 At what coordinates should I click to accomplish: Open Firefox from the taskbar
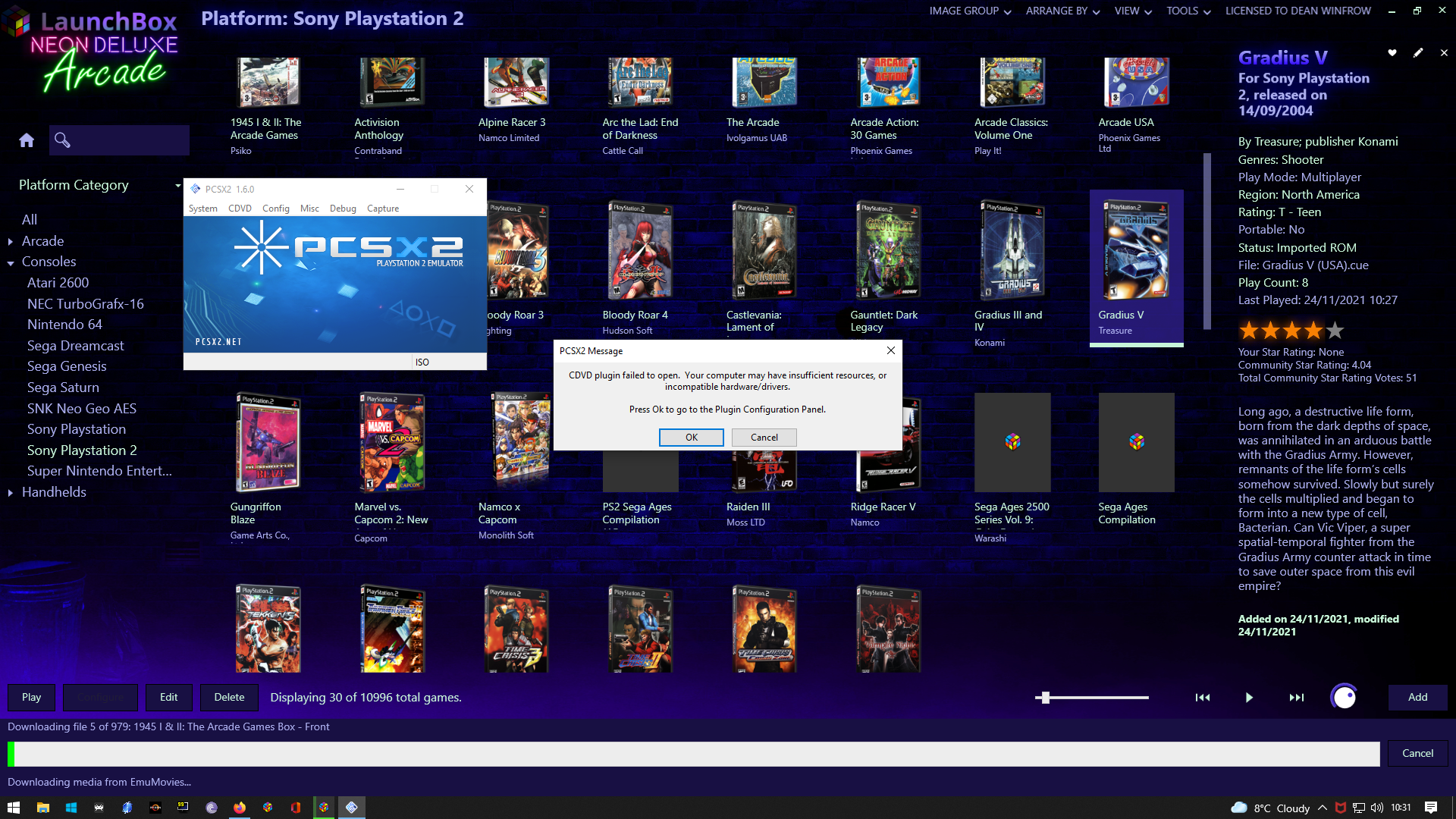pos(240,808)
